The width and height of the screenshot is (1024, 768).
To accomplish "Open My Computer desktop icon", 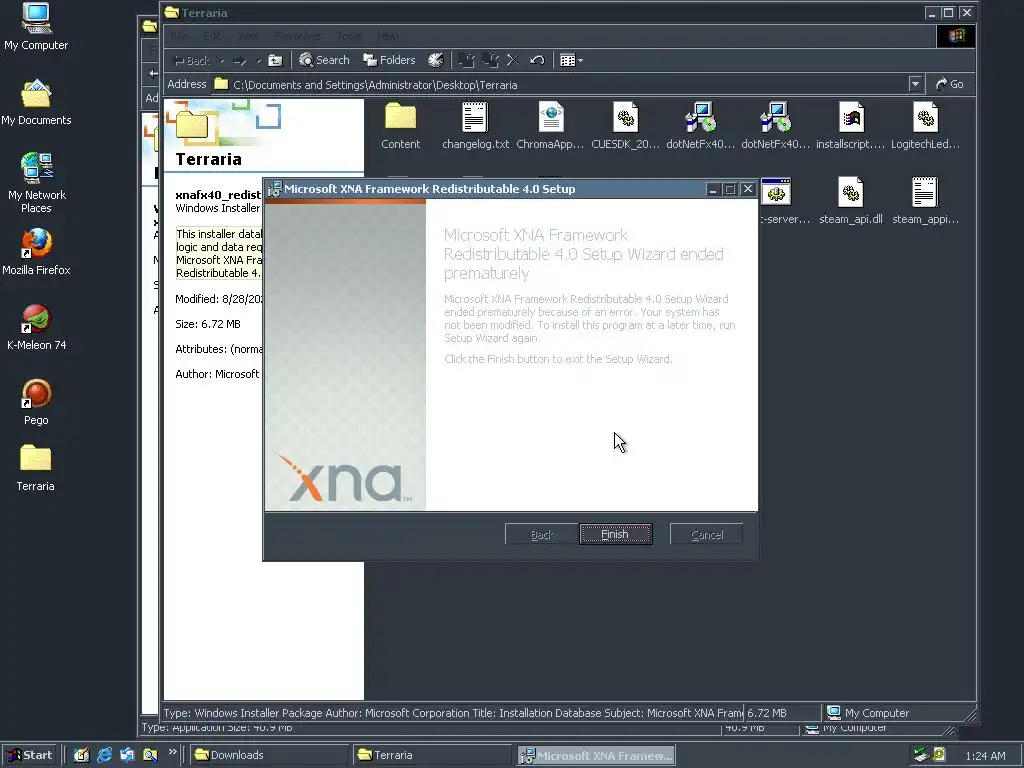I will point(36,26).
